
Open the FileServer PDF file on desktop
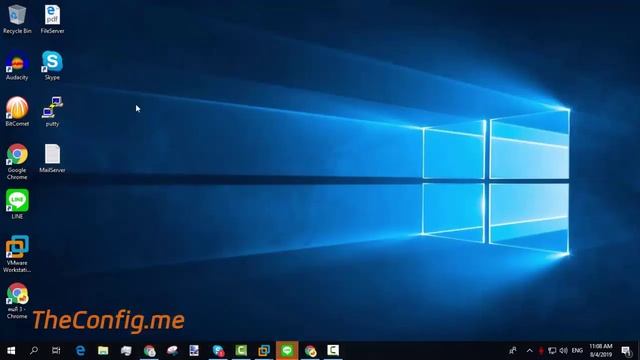(52, 19)
